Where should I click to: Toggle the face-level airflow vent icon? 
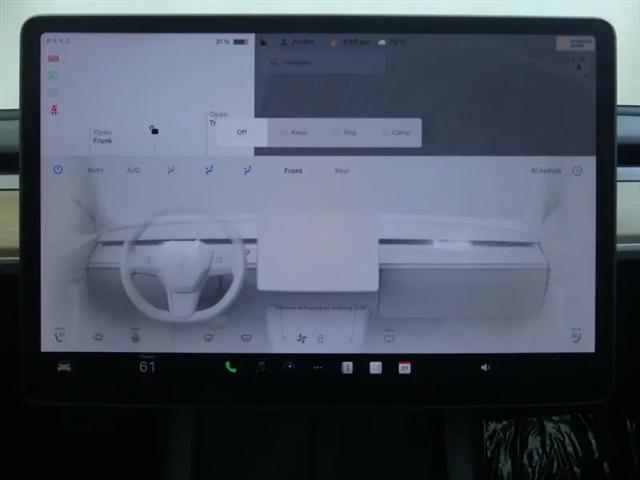tap(209, 170)
